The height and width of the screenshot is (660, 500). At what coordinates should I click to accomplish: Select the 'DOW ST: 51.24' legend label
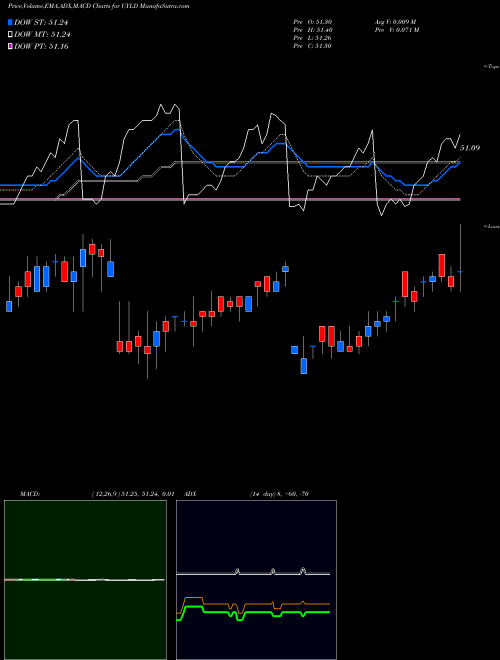(41, 22)
